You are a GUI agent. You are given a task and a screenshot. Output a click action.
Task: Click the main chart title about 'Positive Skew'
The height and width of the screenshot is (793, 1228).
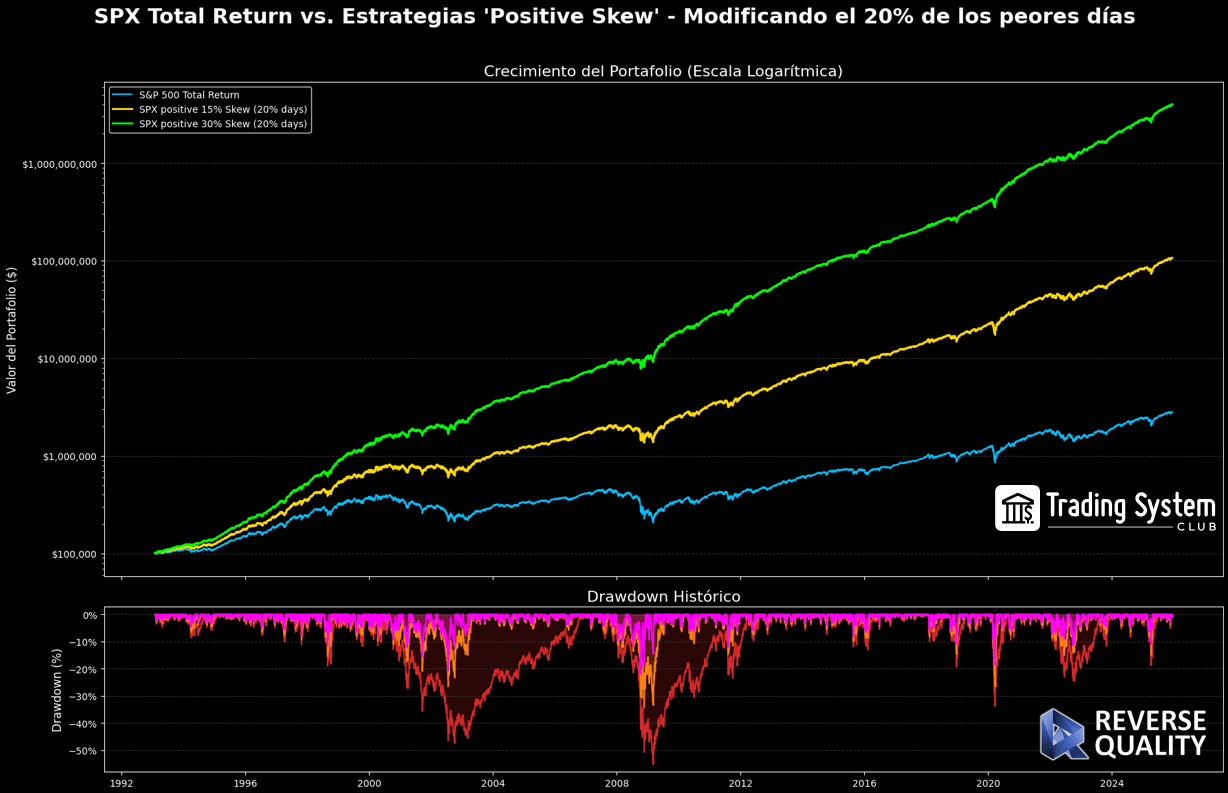point(614,17)
